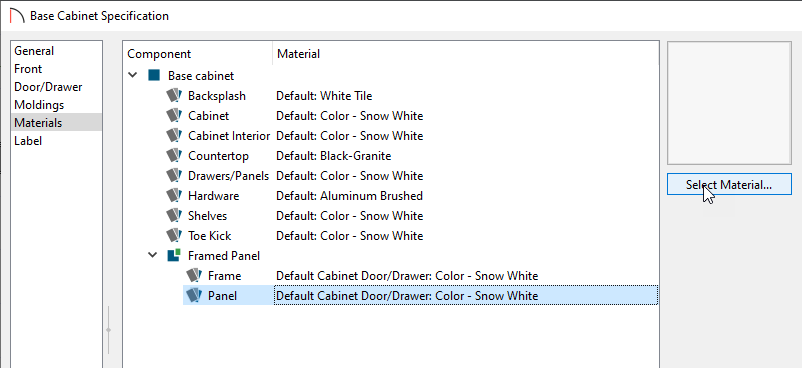Image resolution: width=802 pixels, height=368 pixels.
Task: Select the Cabinet component label
Action: pyautogui.click(x=209, y=116)
